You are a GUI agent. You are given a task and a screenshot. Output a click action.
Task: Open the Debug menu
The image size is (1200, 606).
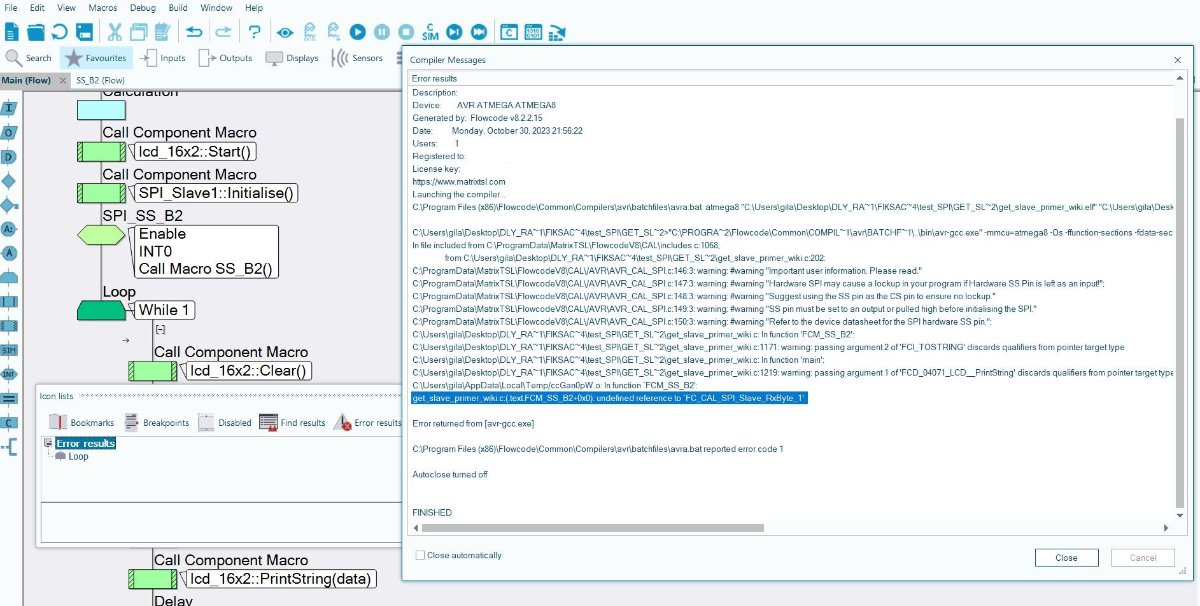(x=143, y=7)
